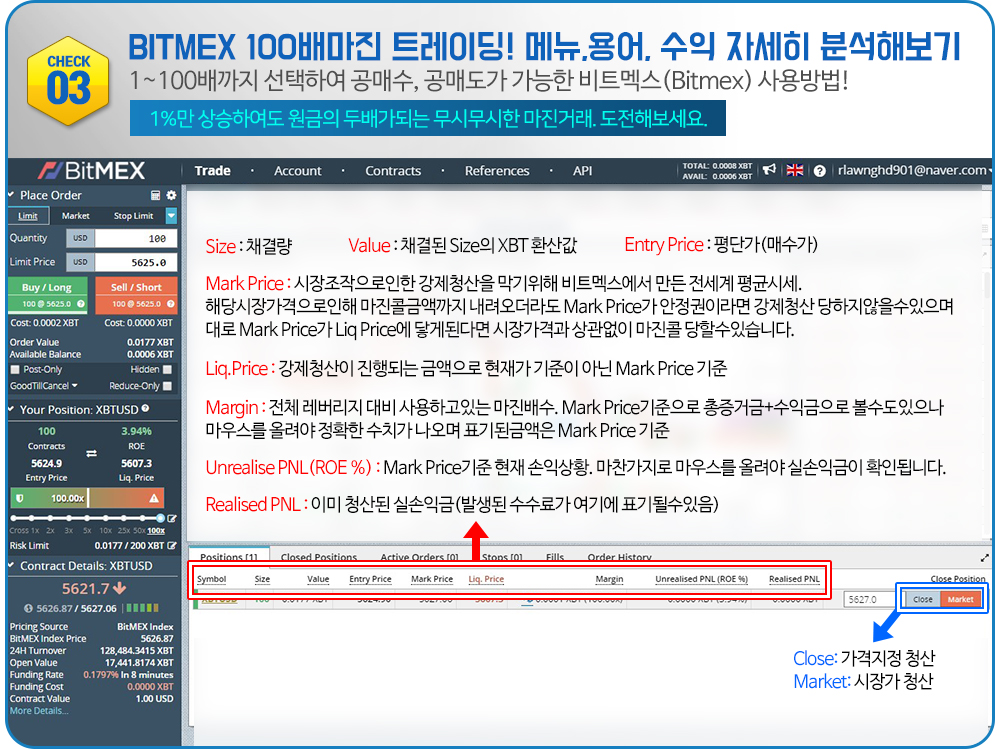This screenshot has width=1000, height=749.
Task: Edit leverage with pencil icon by slider
Action: 172,519
